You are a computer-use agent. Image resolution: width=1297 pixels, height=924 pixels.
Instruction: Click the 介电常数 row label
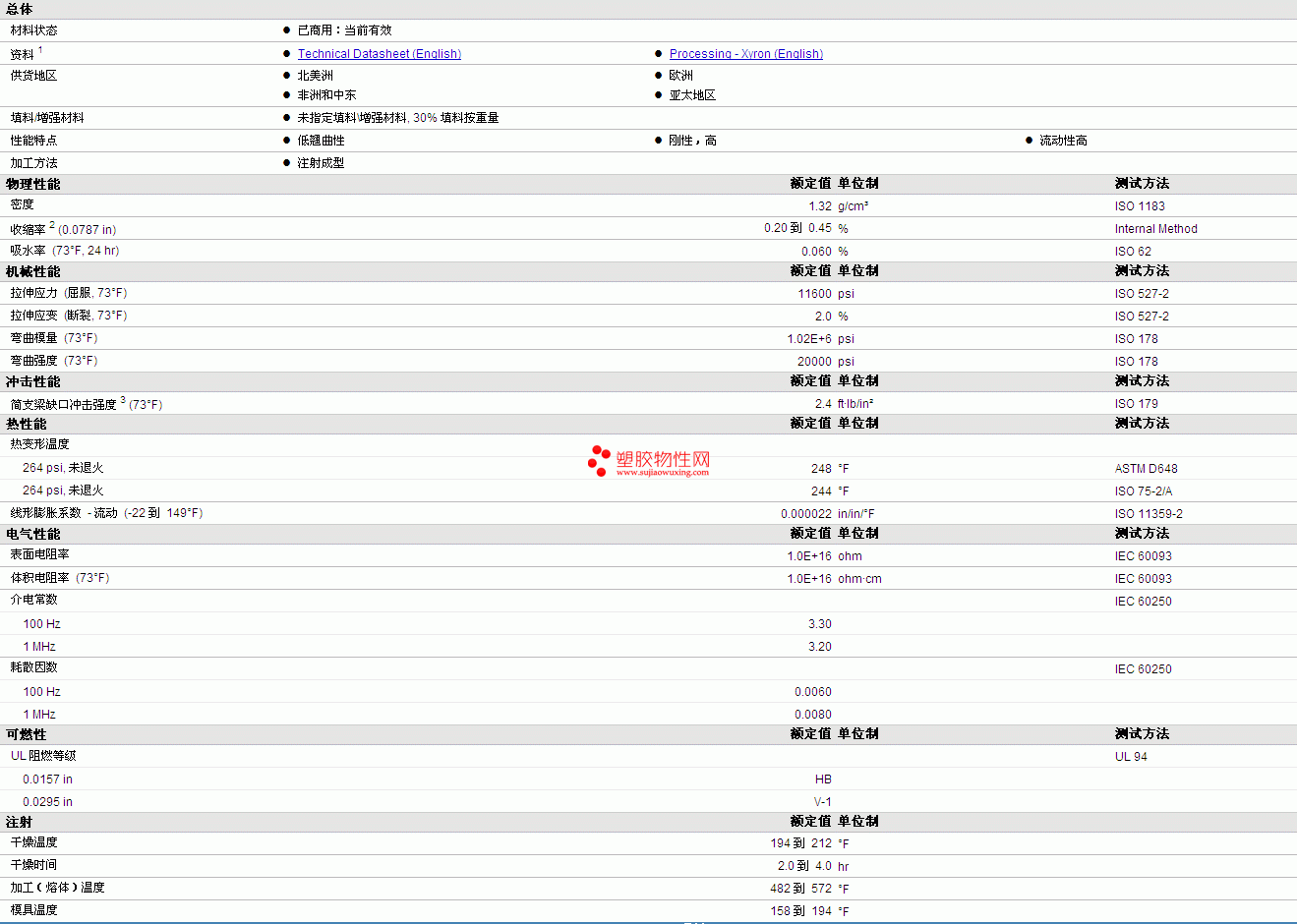click(34, 600)
